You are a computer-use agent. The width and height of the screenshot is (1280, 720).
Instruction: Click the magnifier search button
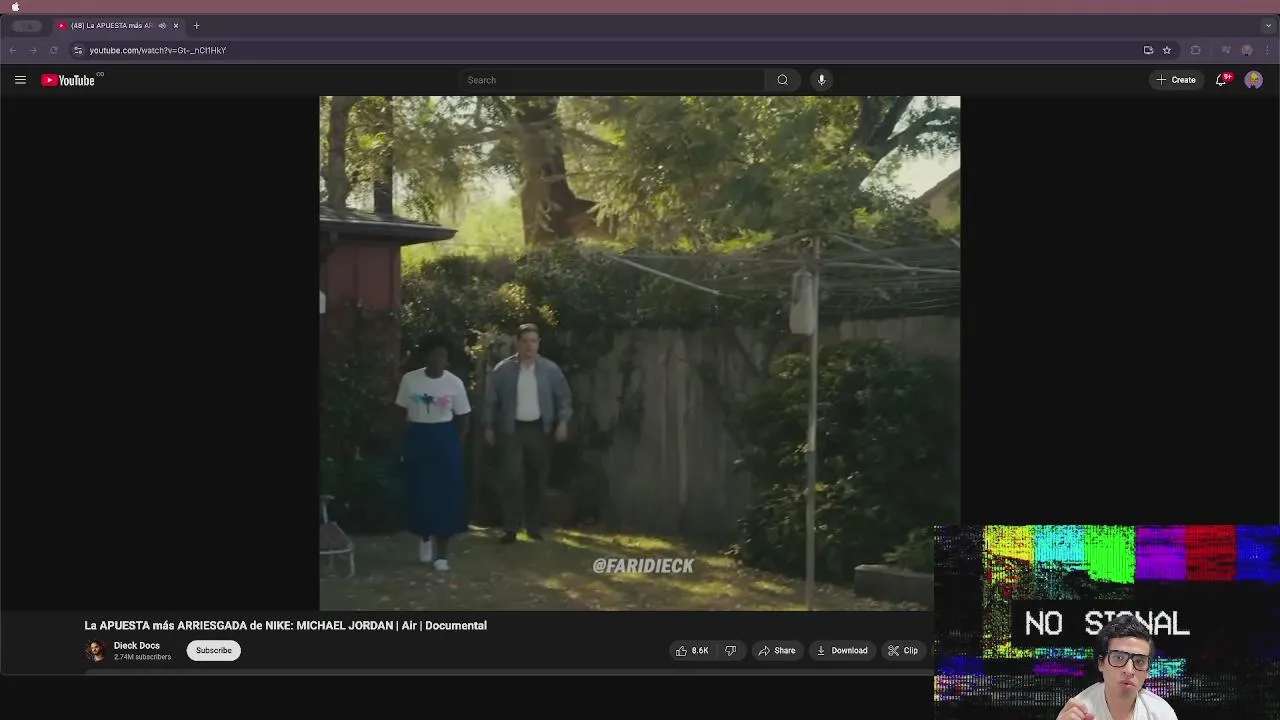(783, 80)
